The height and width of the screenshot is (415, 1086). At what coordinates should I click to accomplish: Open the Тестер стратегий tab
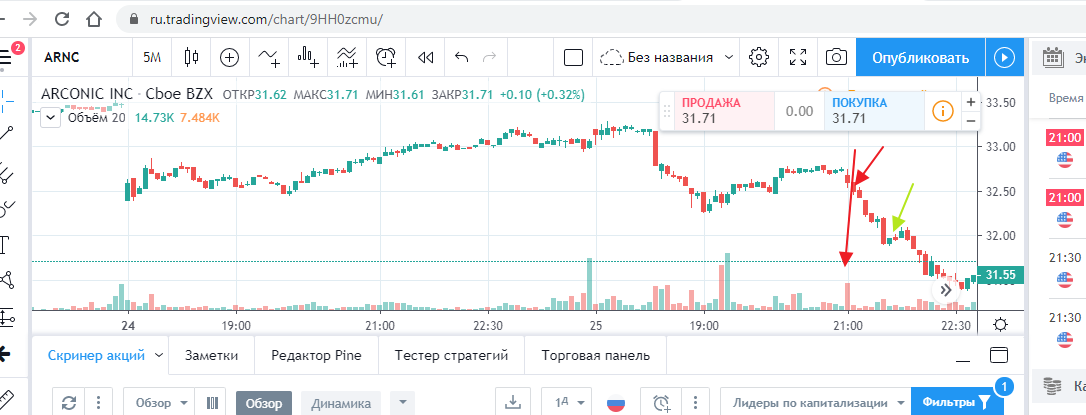[x=458, y=355]
